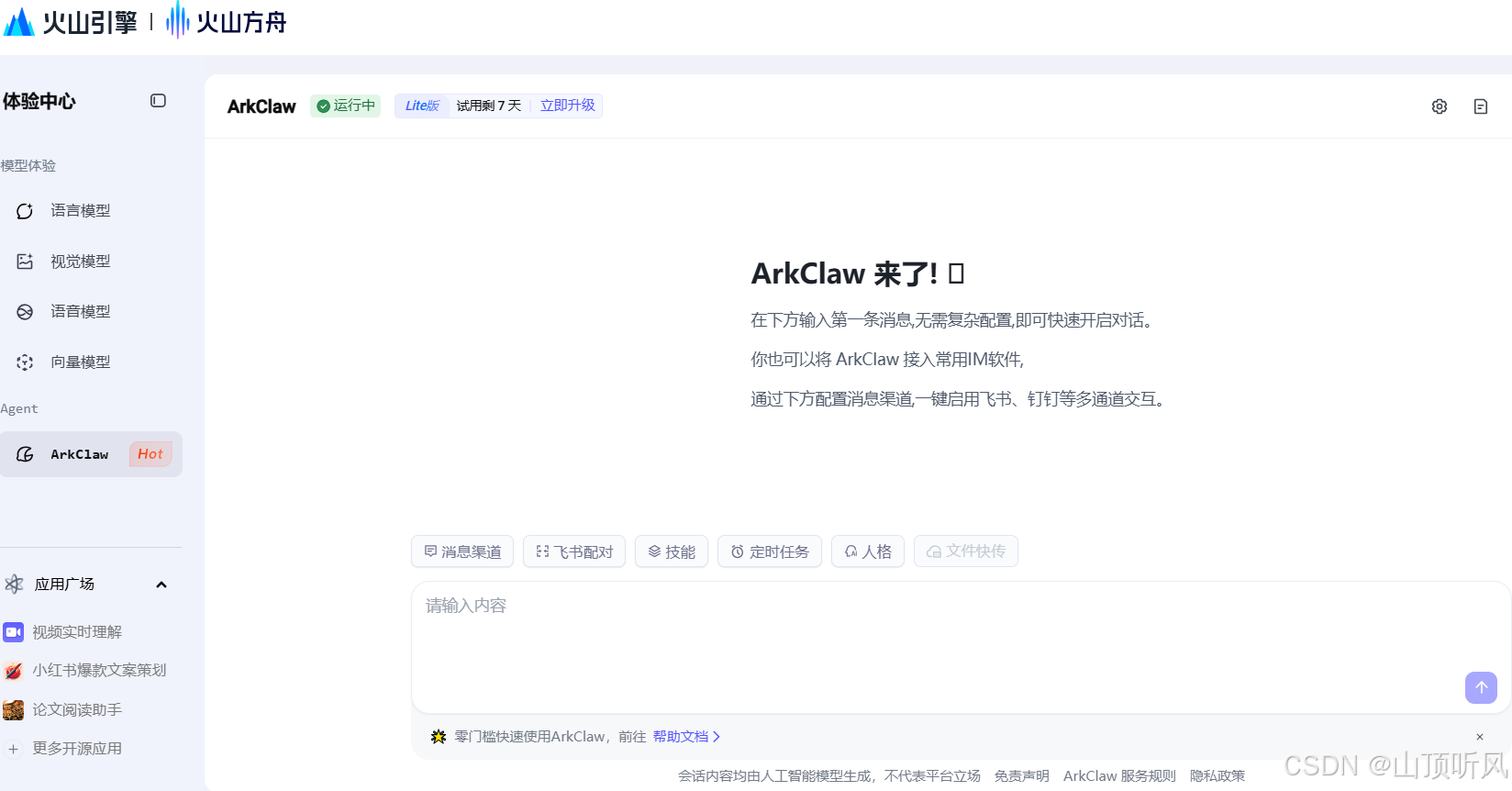Click the 向量模型 vector icon

(x=25, y=362)
